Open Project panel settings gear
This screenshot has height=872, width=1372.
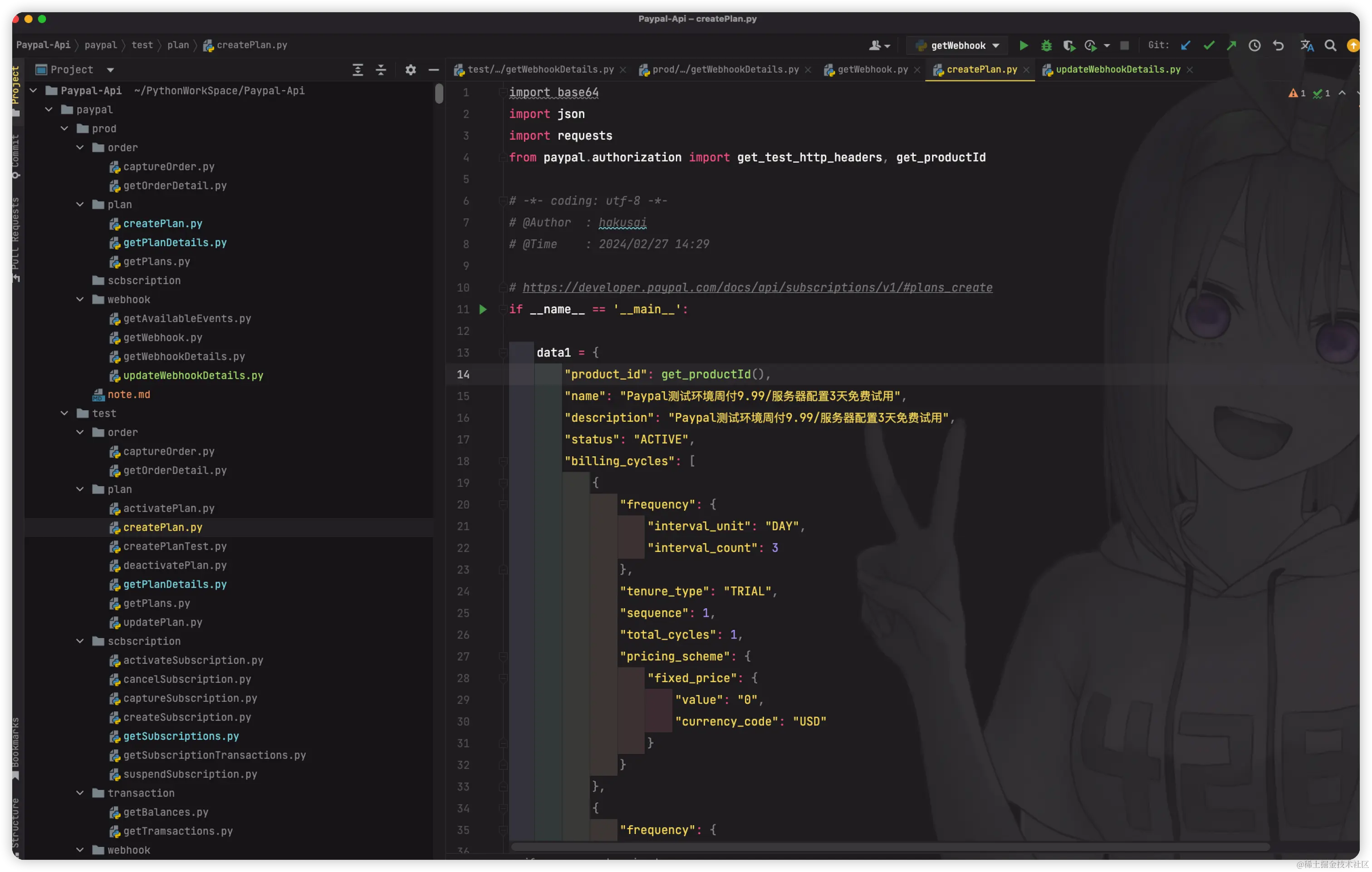pos(410,69)
